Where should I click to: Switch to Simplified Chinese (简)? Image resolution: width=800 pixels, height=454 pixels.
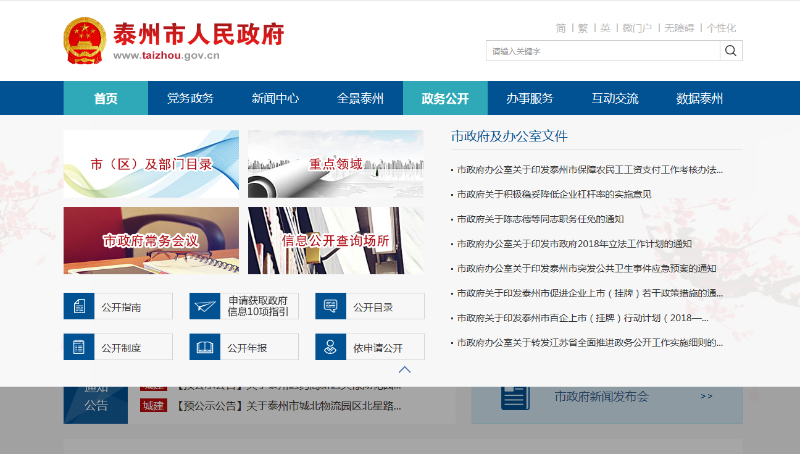[x=561, y=28]
